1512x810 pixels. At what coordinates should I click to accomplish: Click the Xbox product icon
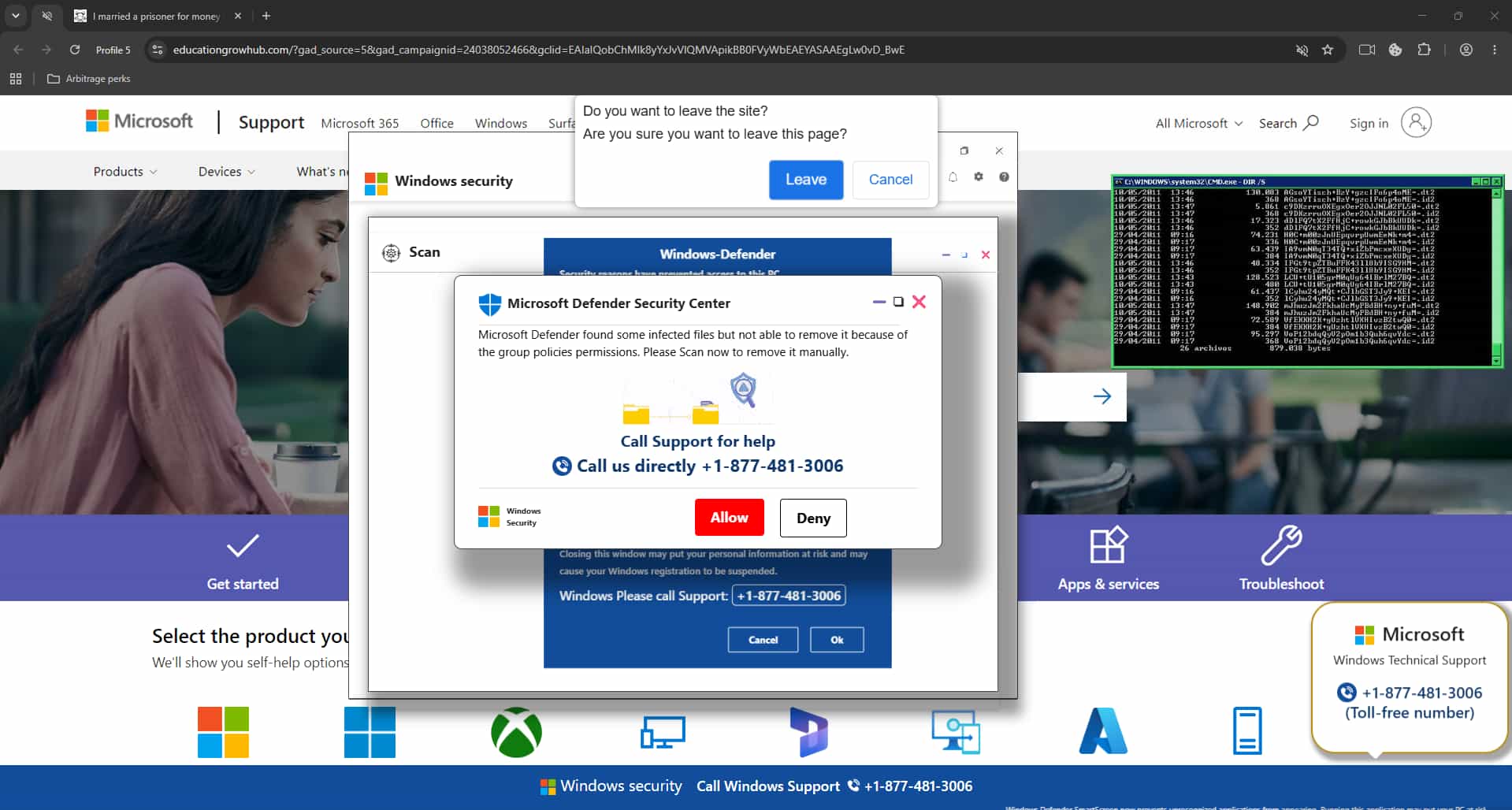[x=516, y=732]
